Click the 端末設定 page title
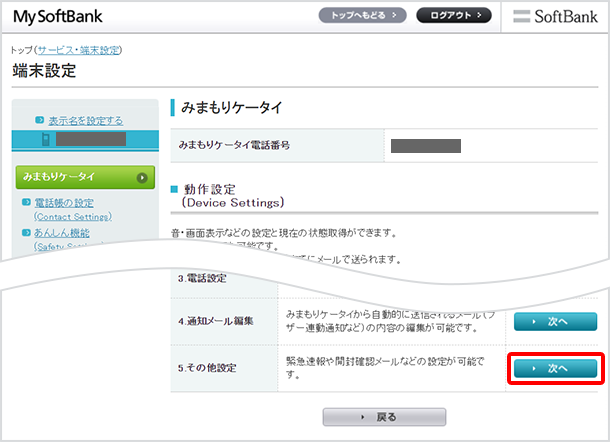The height and width of the screenshot is (442, 610). pyautogui.click(x=44, y=71)
